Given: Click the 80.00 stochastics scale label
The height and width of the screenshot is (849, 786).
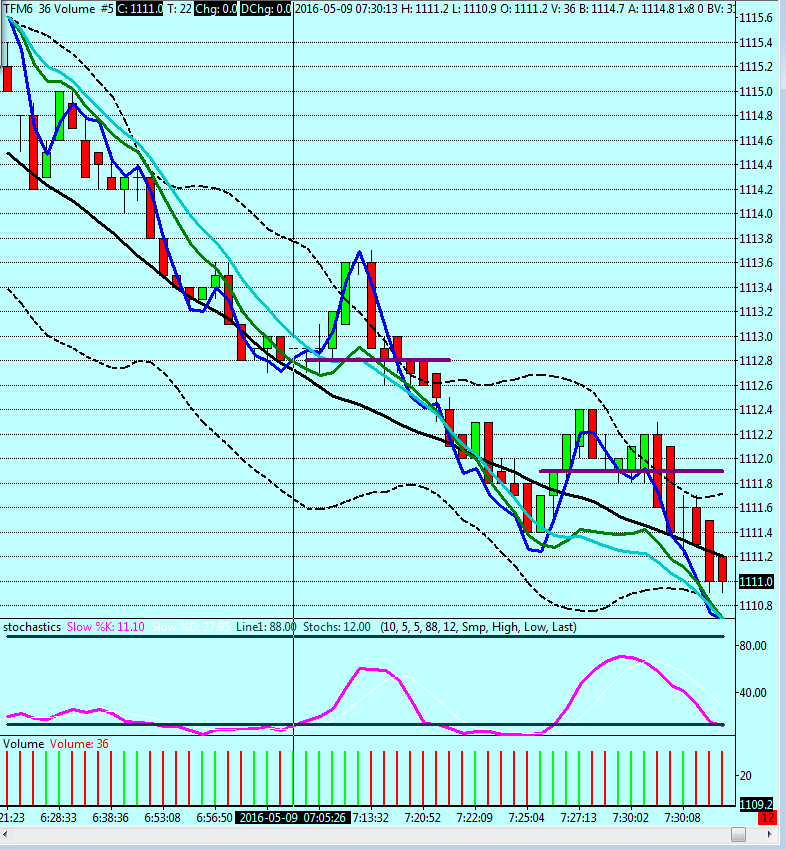Looking at the screenshot, I should click(x=753, y=646).
